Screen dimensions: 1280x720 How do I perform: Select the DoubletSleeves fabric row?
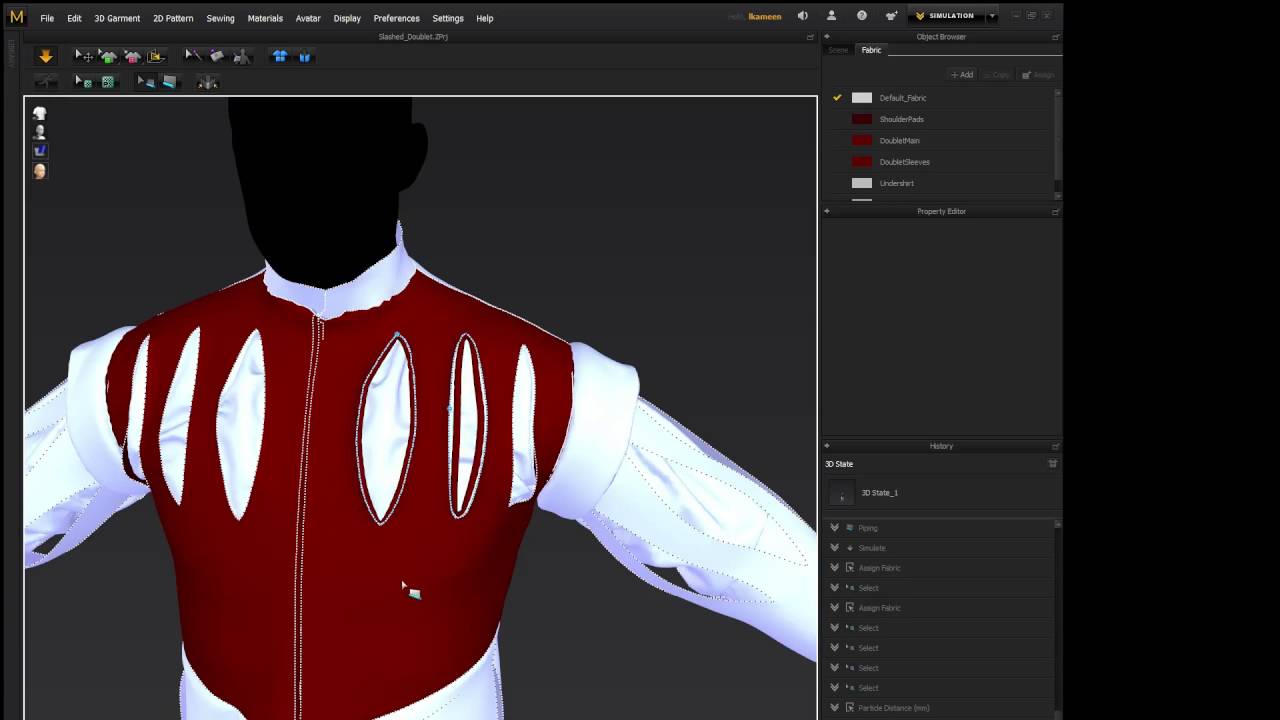(940, 162)
